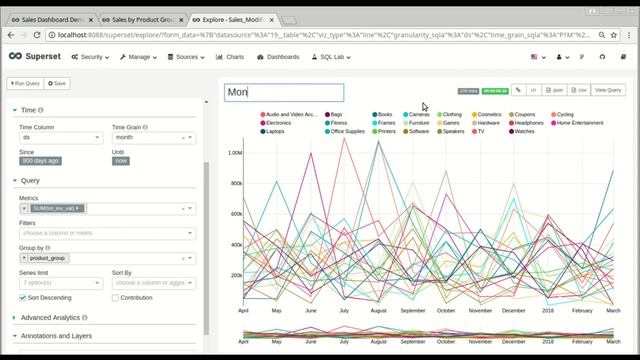Switch to Sales Dashboard Demo tab
The height and width of the screenshot is (360, 640).
[51, 20]
